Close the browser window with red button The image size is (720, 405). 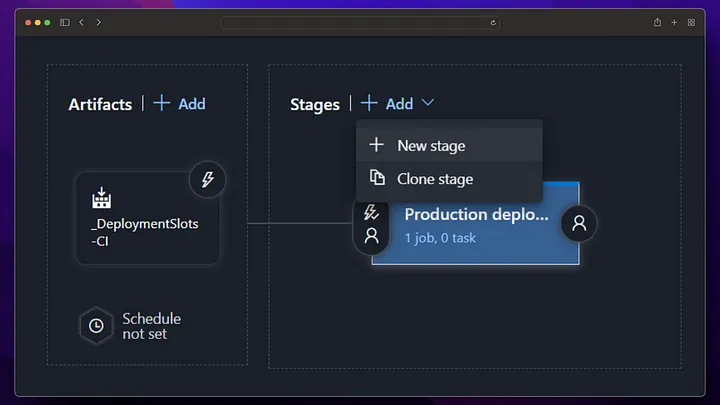pos(28,22)
